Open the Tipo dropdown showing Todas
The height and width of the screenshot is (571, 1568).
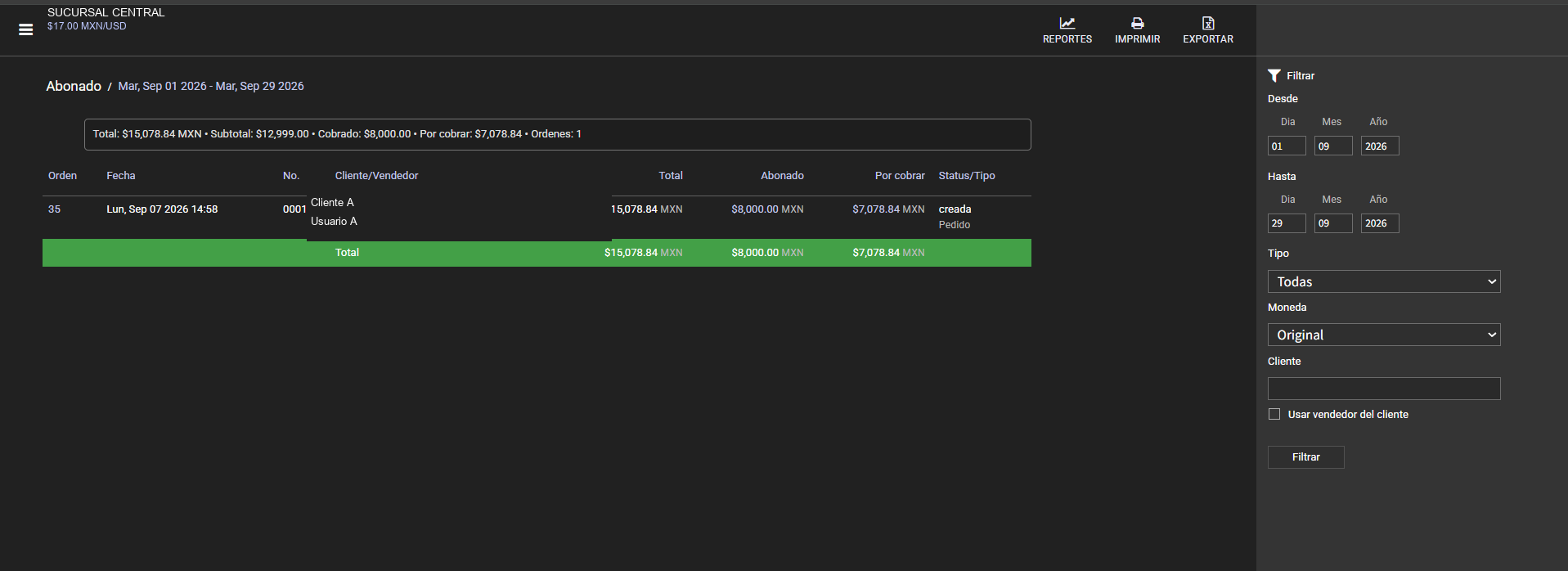click(1384, 281)
